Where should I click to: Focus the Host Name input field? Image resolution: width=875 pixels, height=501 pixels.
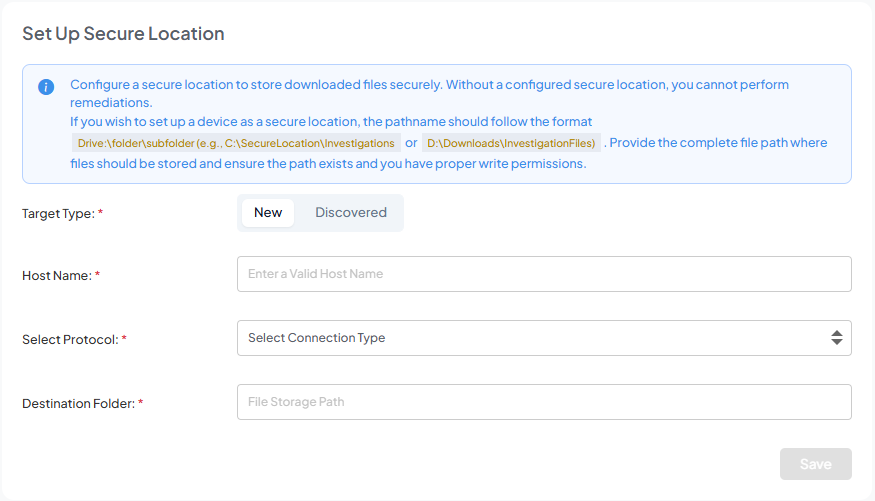click(x=543, y=274)
